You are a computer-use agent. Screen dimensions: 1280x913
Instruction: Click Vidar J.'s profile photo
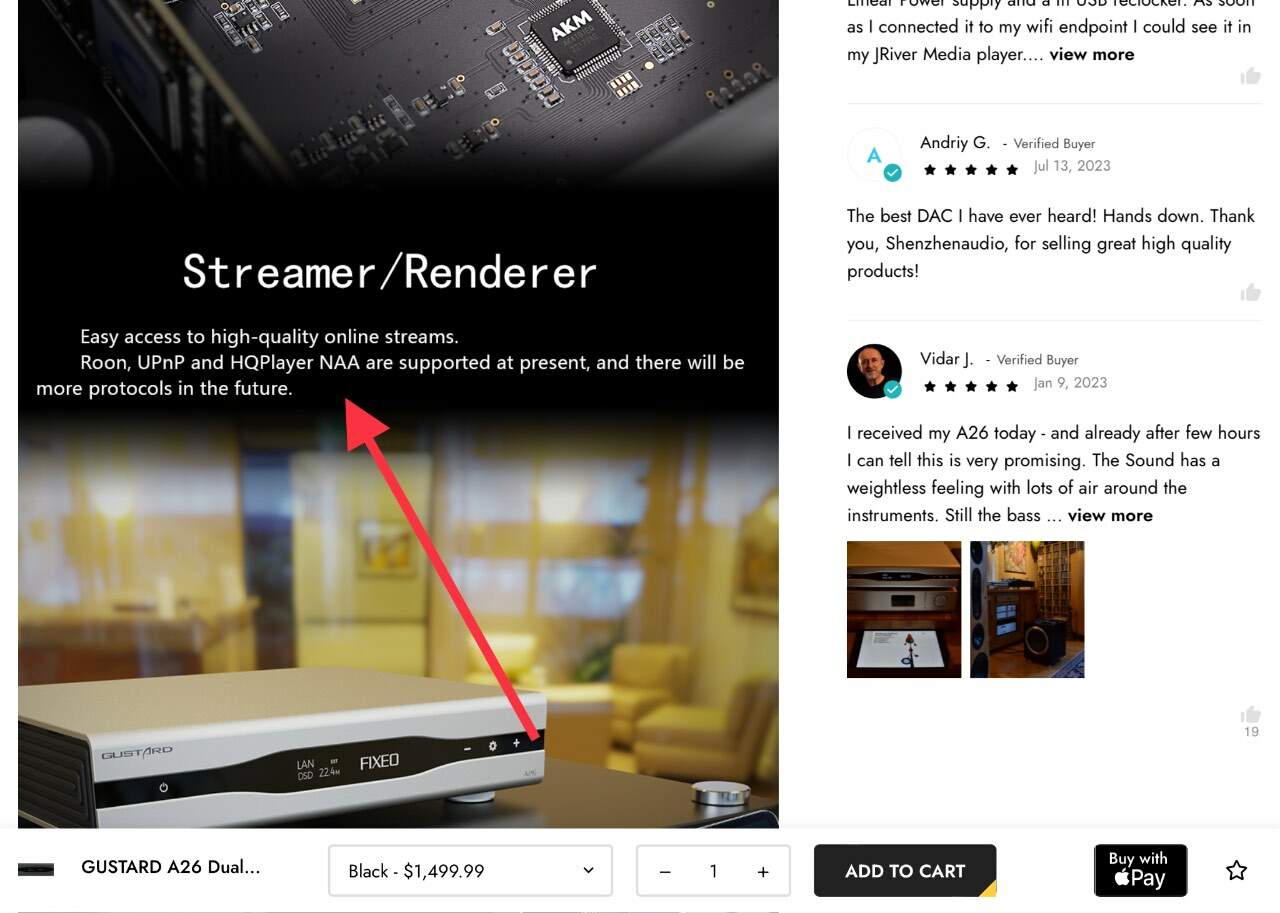tap(874, 371)
